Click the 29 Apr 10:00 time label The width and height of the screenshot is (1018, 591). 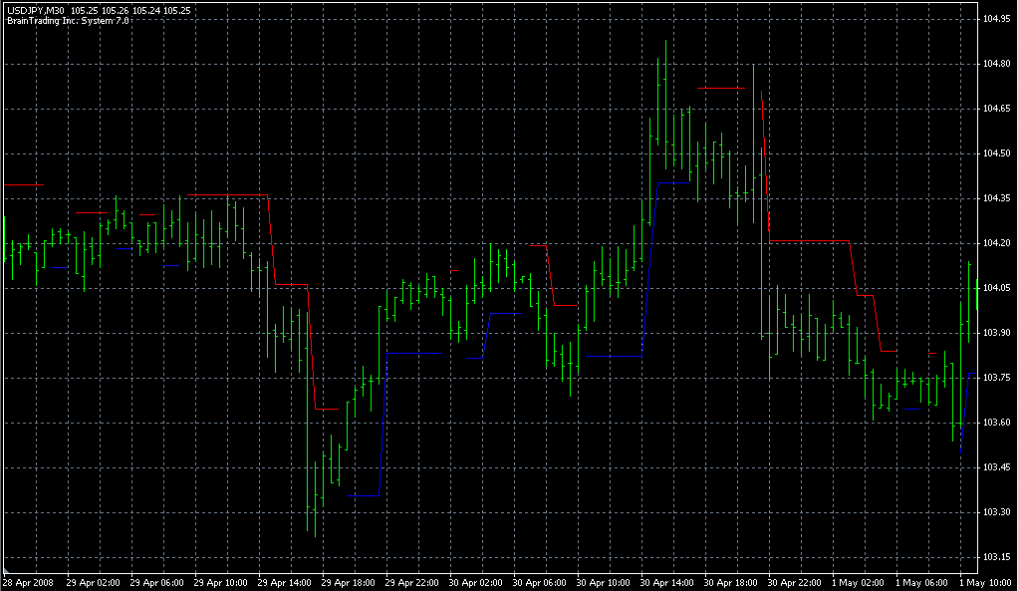click(x=220, y=582)
